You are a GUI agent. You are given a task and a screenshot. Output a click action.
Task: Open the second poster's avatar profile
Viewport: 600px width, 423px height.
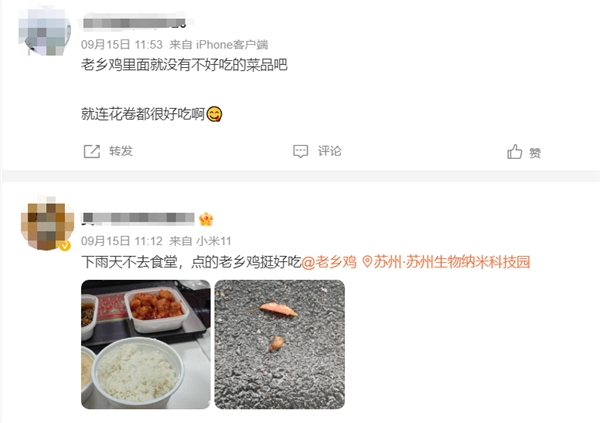click(47, 224)
